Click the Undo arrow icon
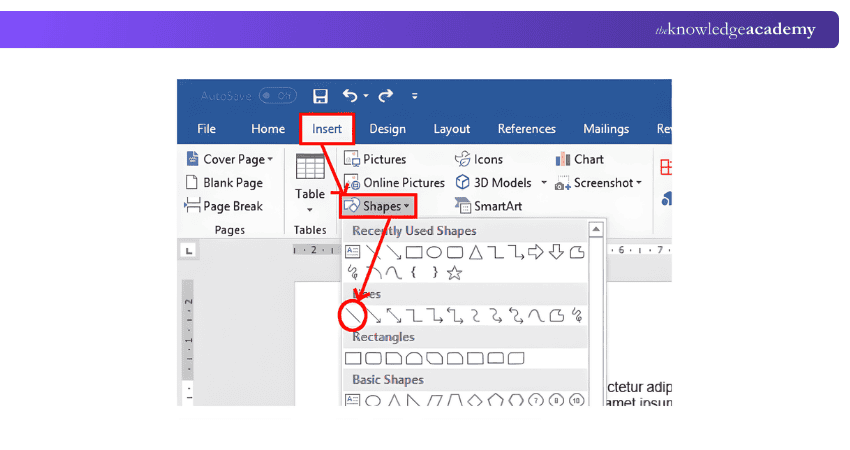The width and height of the screenshot is (850, 450). point(350,96)
